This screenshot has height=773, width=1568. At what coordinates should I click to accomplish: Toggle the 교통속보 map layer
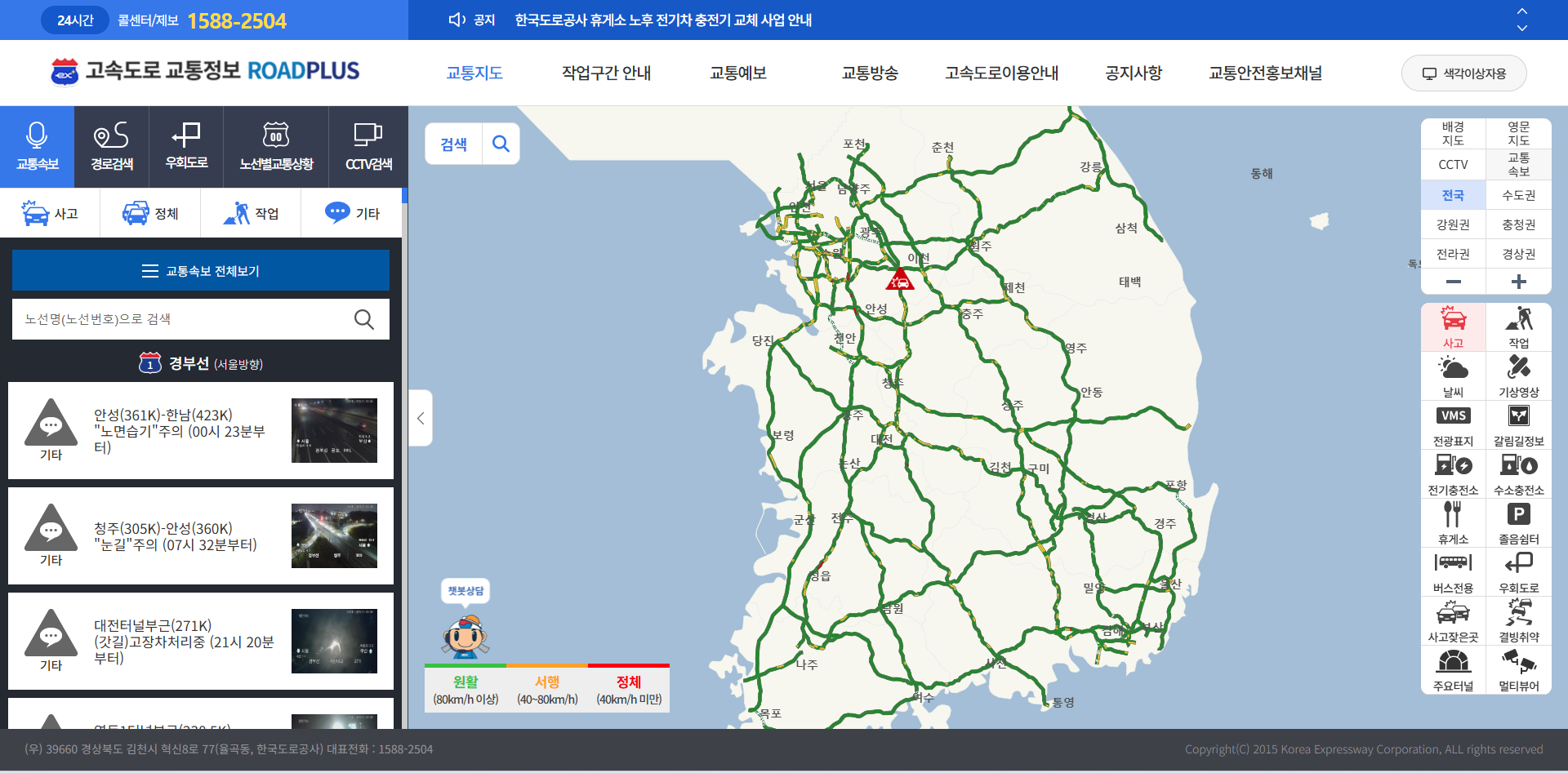(x=1518, y=164)
